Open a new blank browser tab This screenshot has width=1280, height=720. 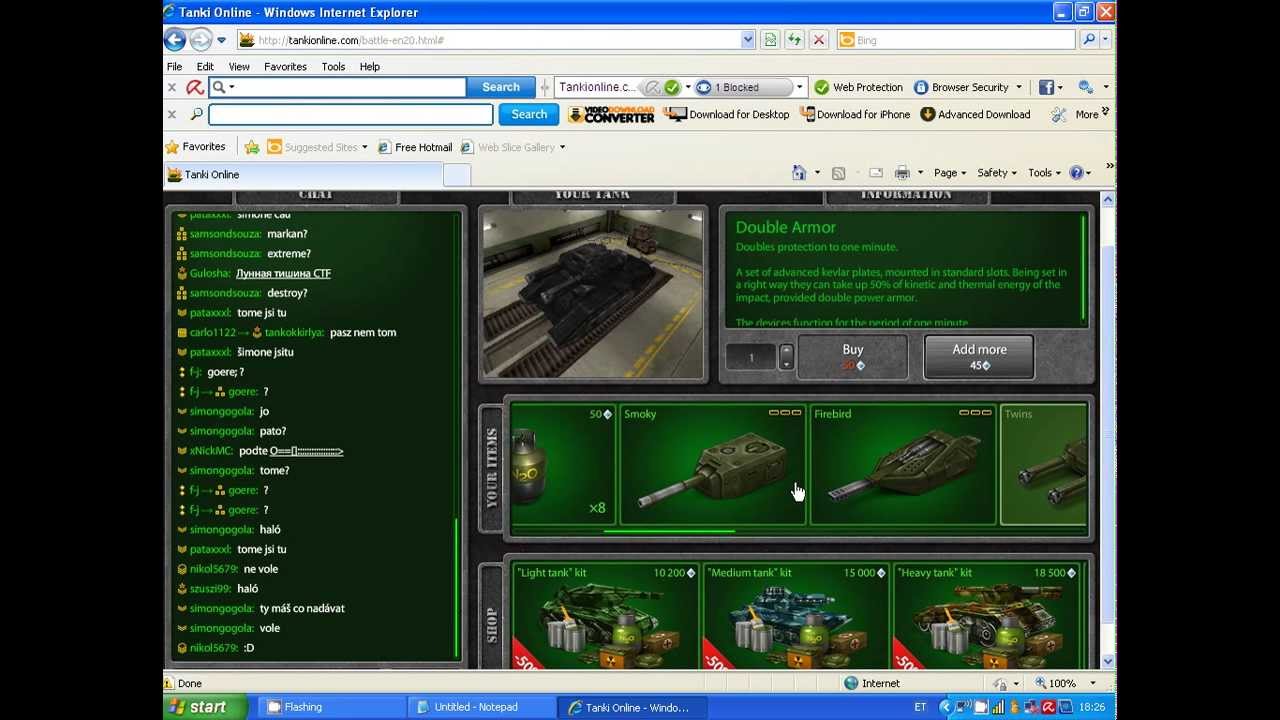456,175
